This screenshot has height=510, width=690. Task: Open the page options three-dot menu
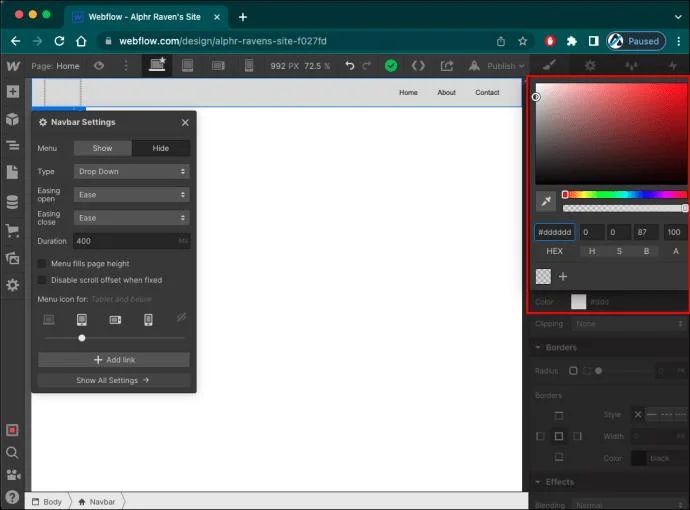click(126, 66)
